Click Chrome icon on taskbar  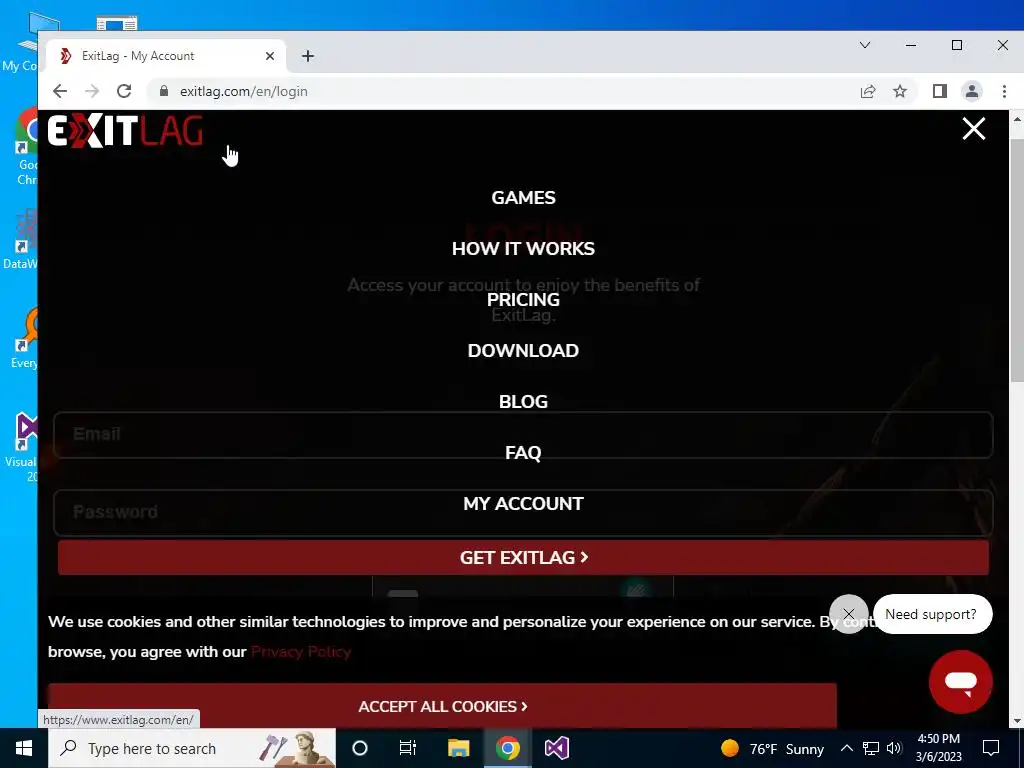pyautogui.click(x=507, y=748)
